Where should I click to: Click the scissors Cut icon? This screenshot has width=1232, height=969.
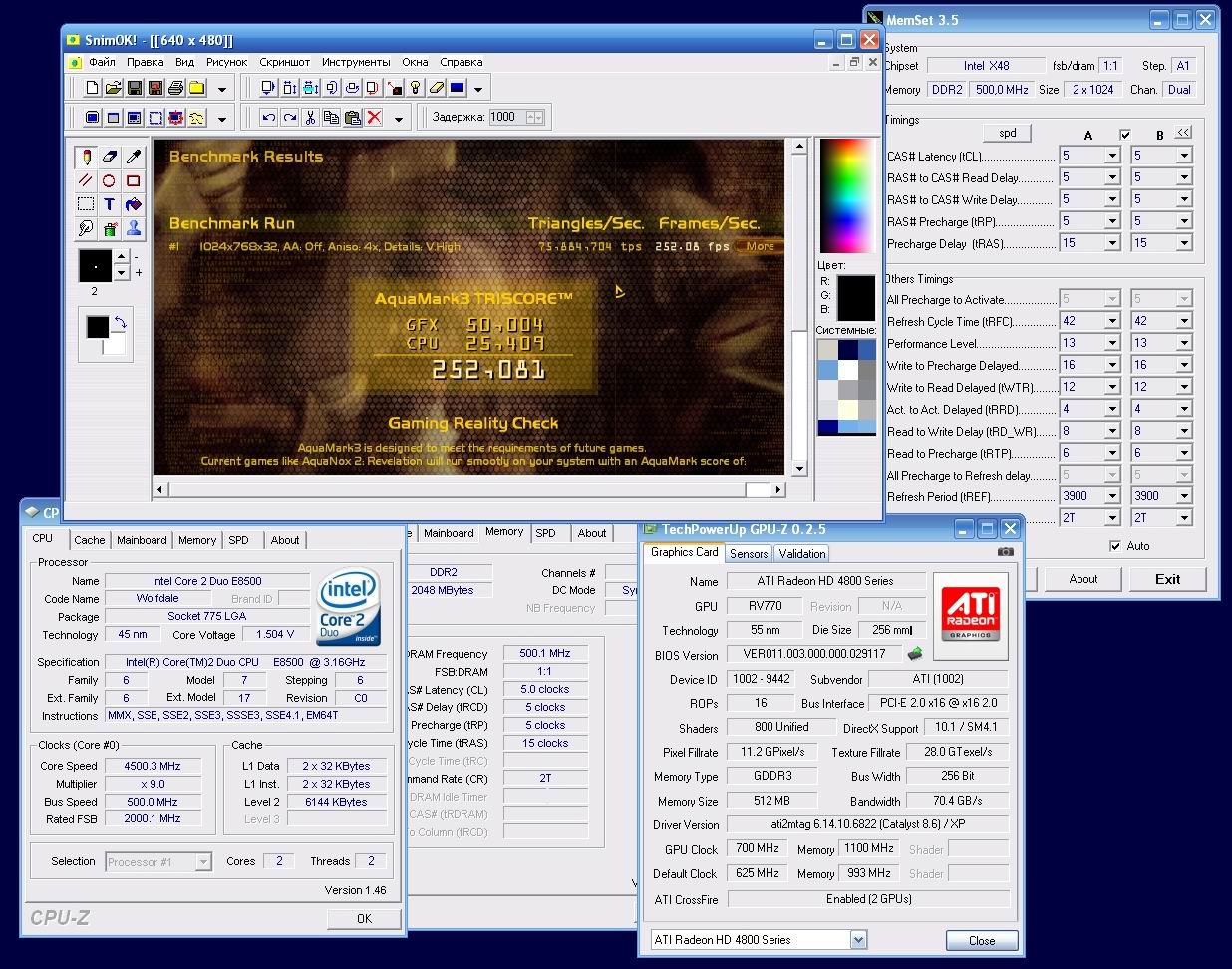310,117
